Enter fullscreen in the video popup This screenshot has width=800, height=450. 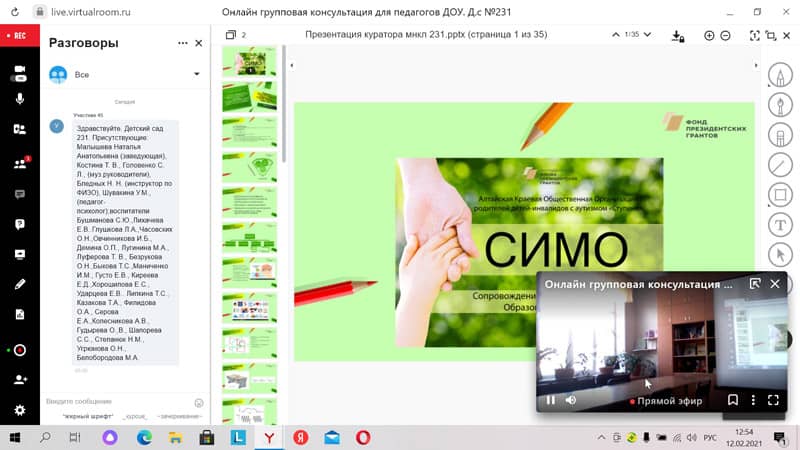pyautogui.click(x=773, y=401)
